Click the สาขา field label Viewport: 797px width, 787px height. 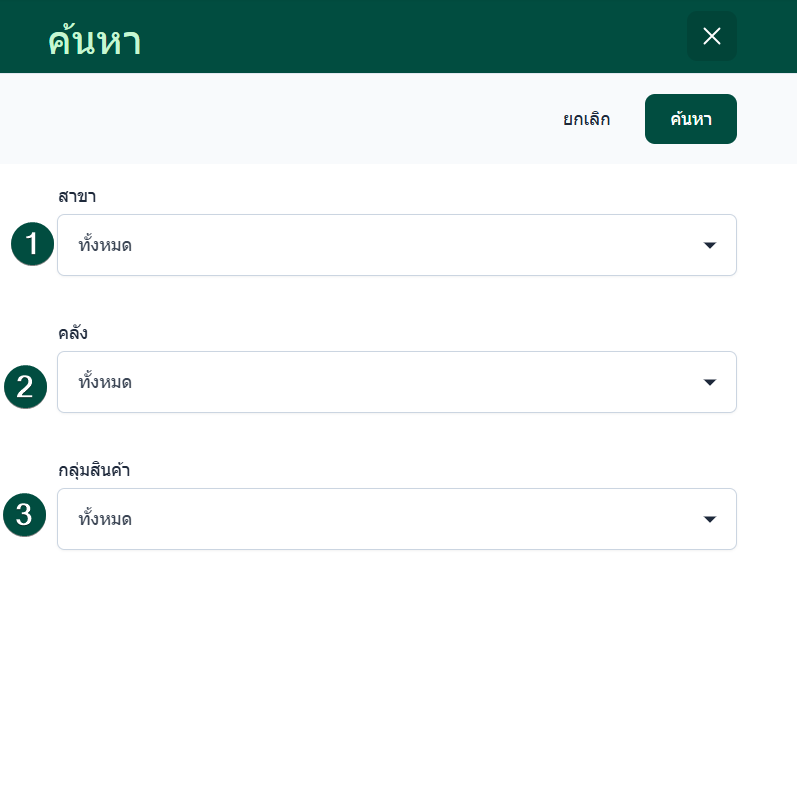(77, 195)
